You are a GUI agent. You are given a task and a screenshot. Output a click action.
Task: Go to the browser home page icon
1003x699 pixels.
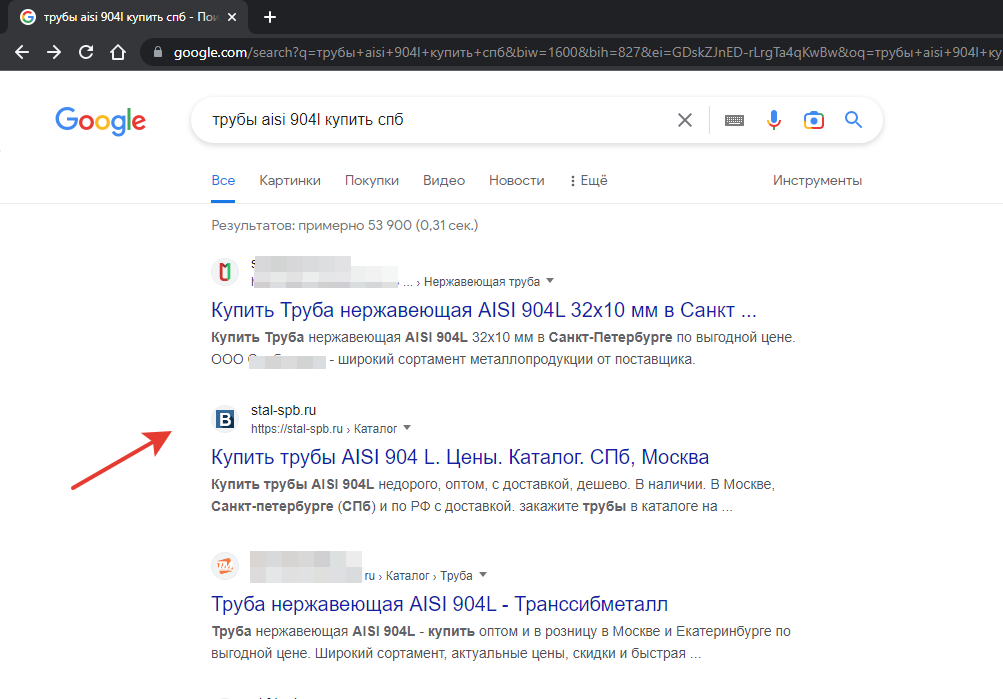[x=118, y=51]
